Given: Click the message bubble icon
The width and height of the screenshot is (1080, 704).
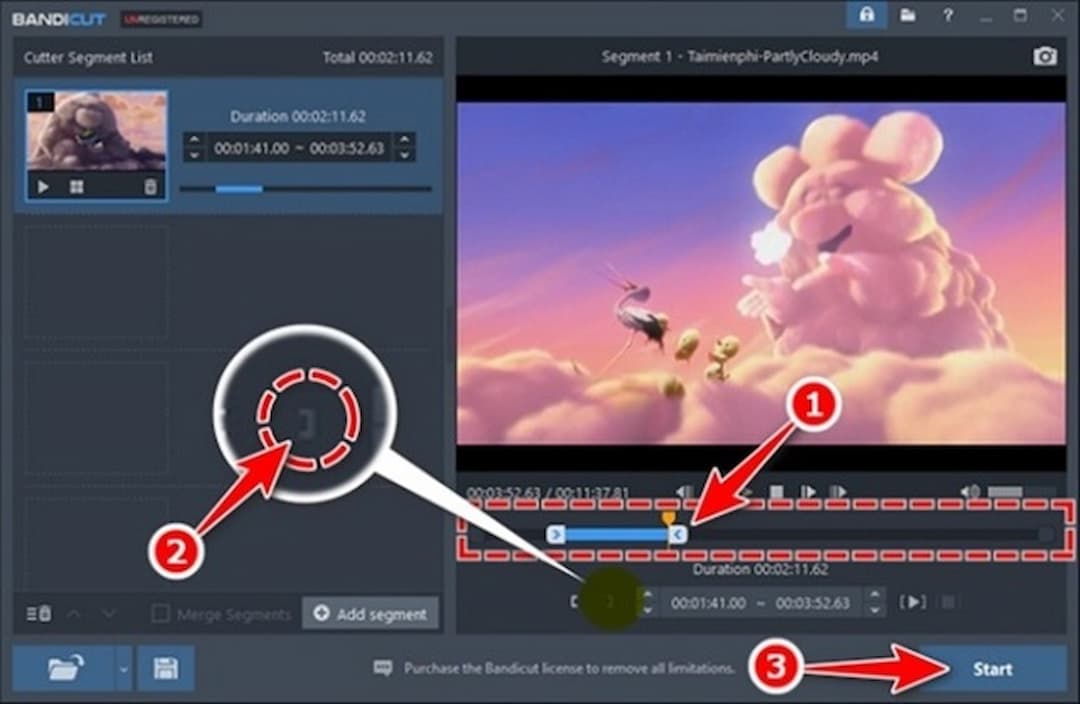Looking at the screenshot, I should click(x=383, y=667).
